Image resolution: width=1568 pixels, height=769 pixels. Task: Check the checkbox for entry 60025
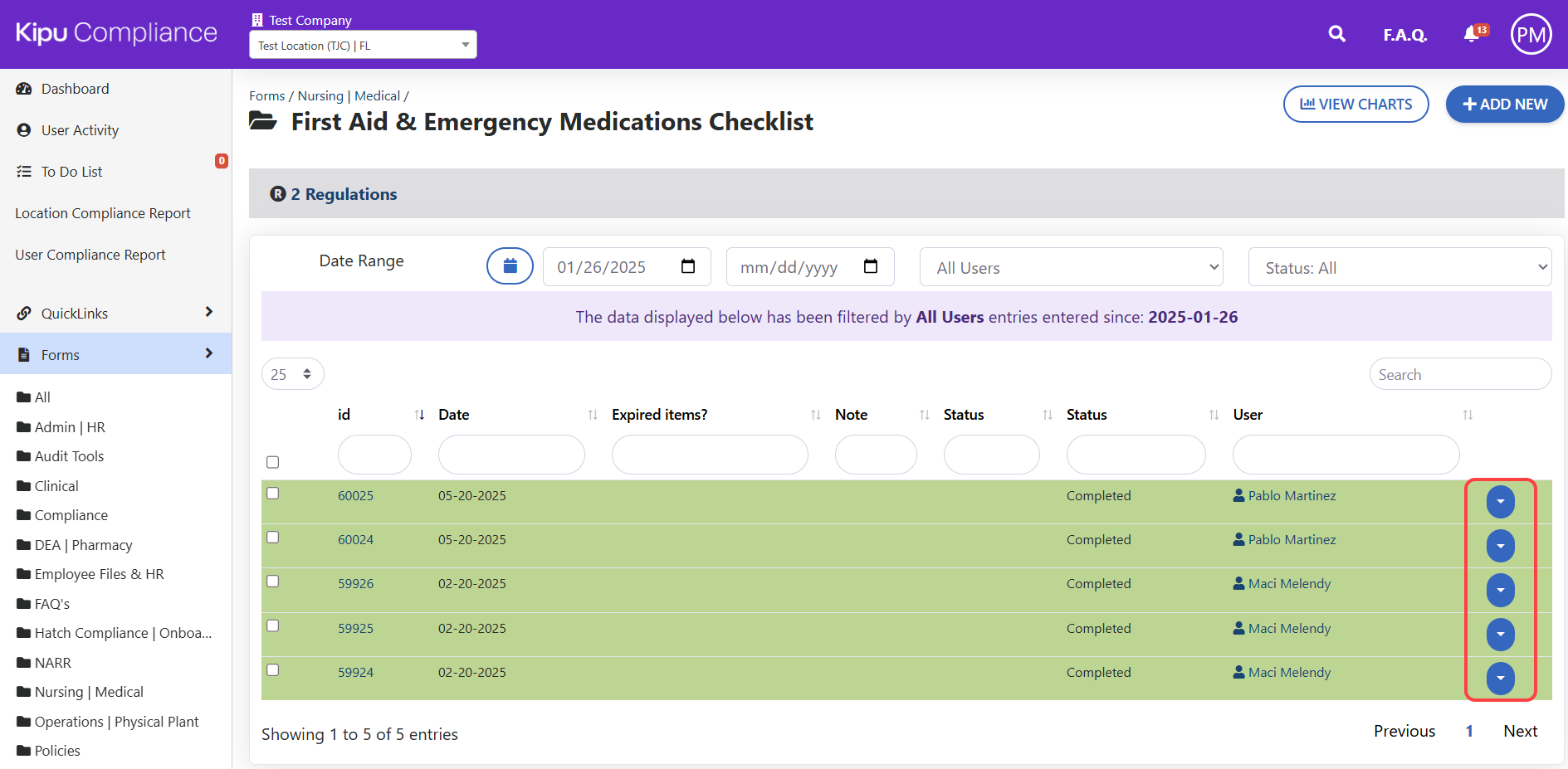pos(272,494)
